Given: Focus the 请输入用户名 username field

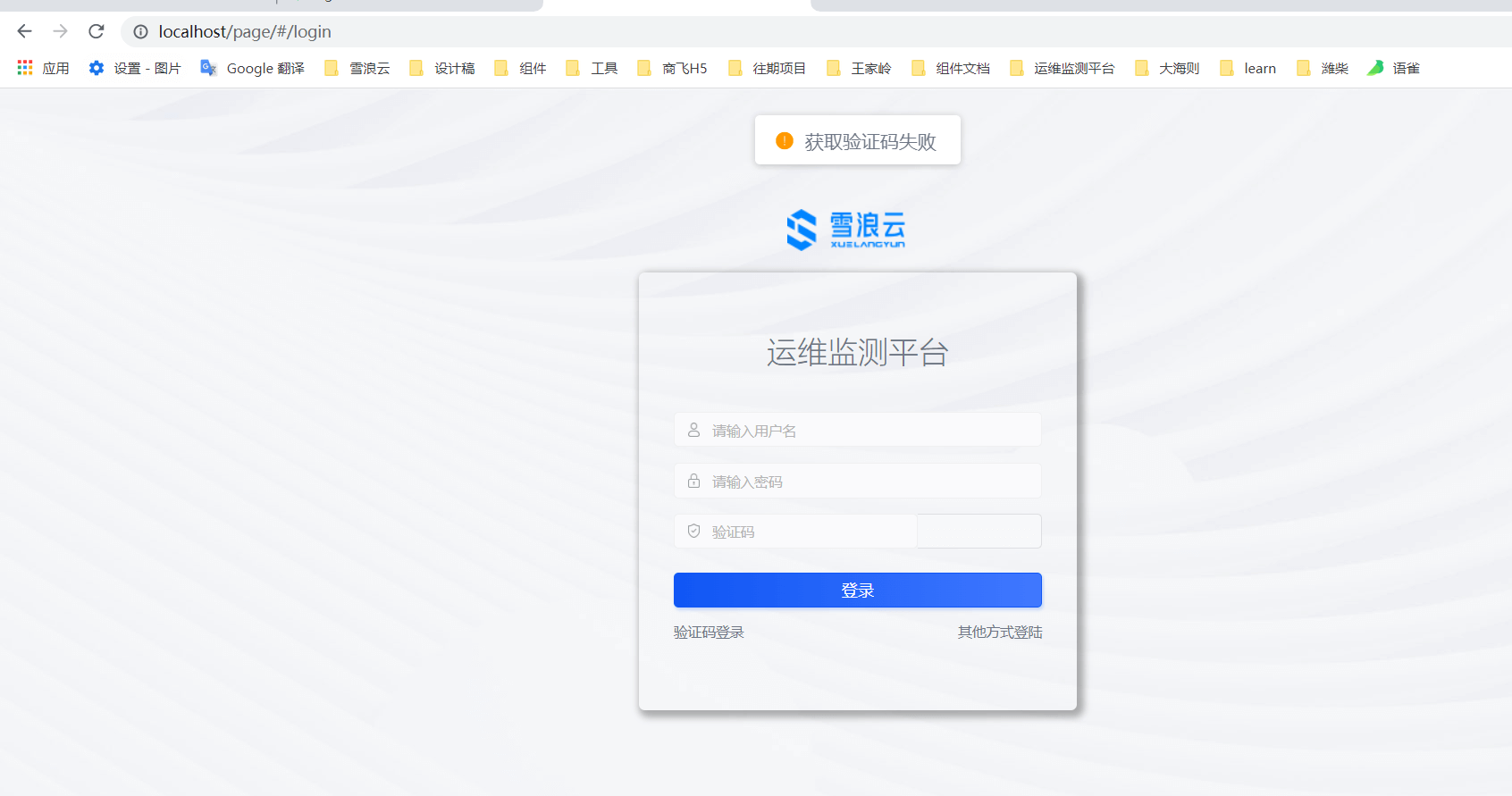Looking at the screenshot, I should [858, 430].
